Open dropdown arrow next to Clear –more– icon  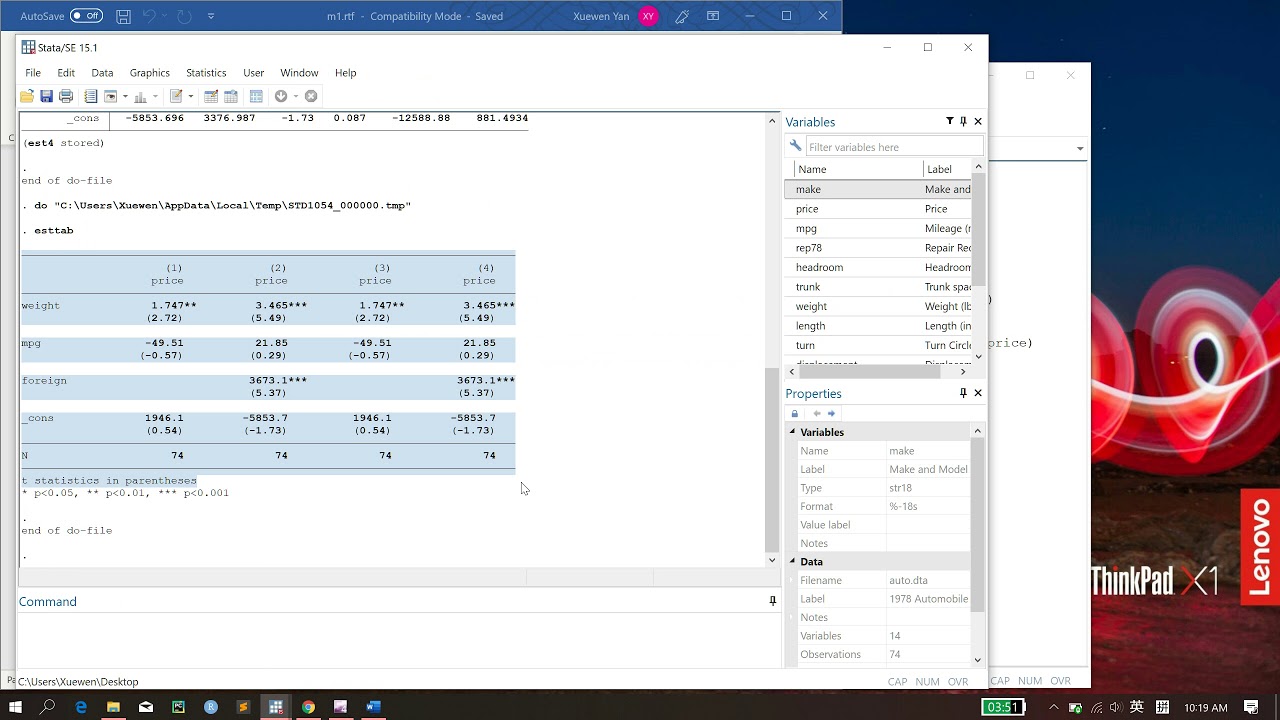click(295, 96)
